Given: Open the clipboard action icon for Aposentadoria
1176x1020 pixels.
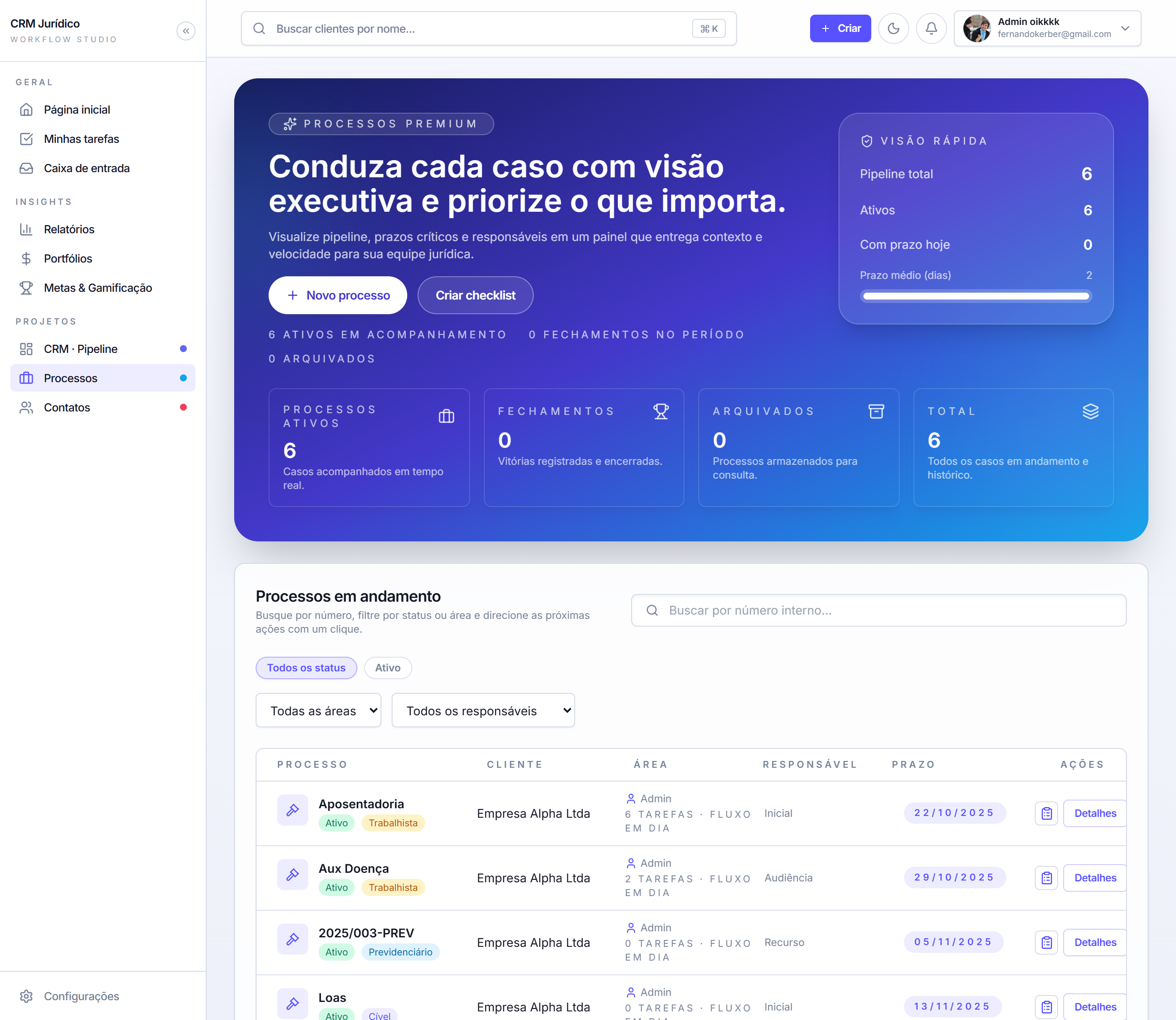Looking at the screenshot, I should [1046, 813].
